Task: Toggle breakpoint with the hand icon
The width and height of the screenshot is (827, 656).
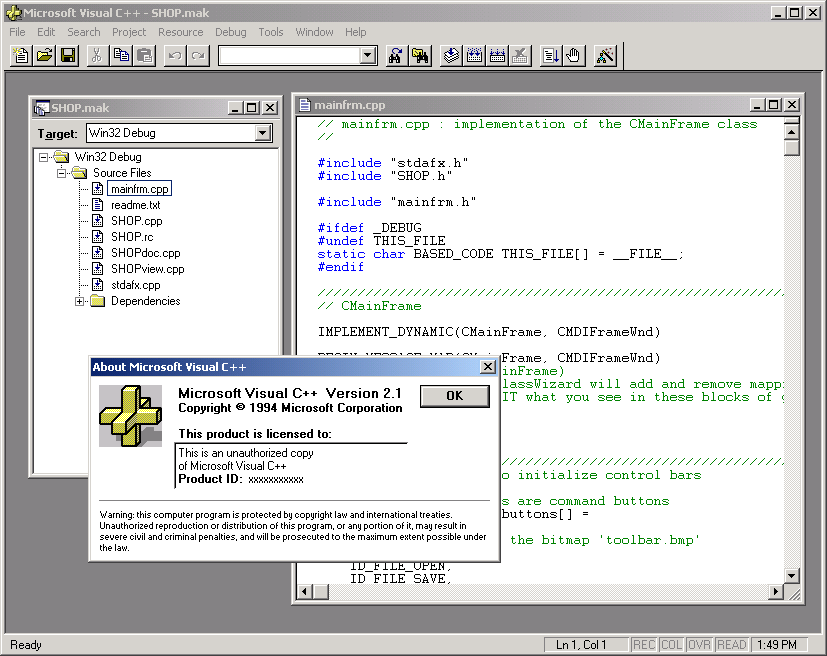Action: tap(574, 55)
